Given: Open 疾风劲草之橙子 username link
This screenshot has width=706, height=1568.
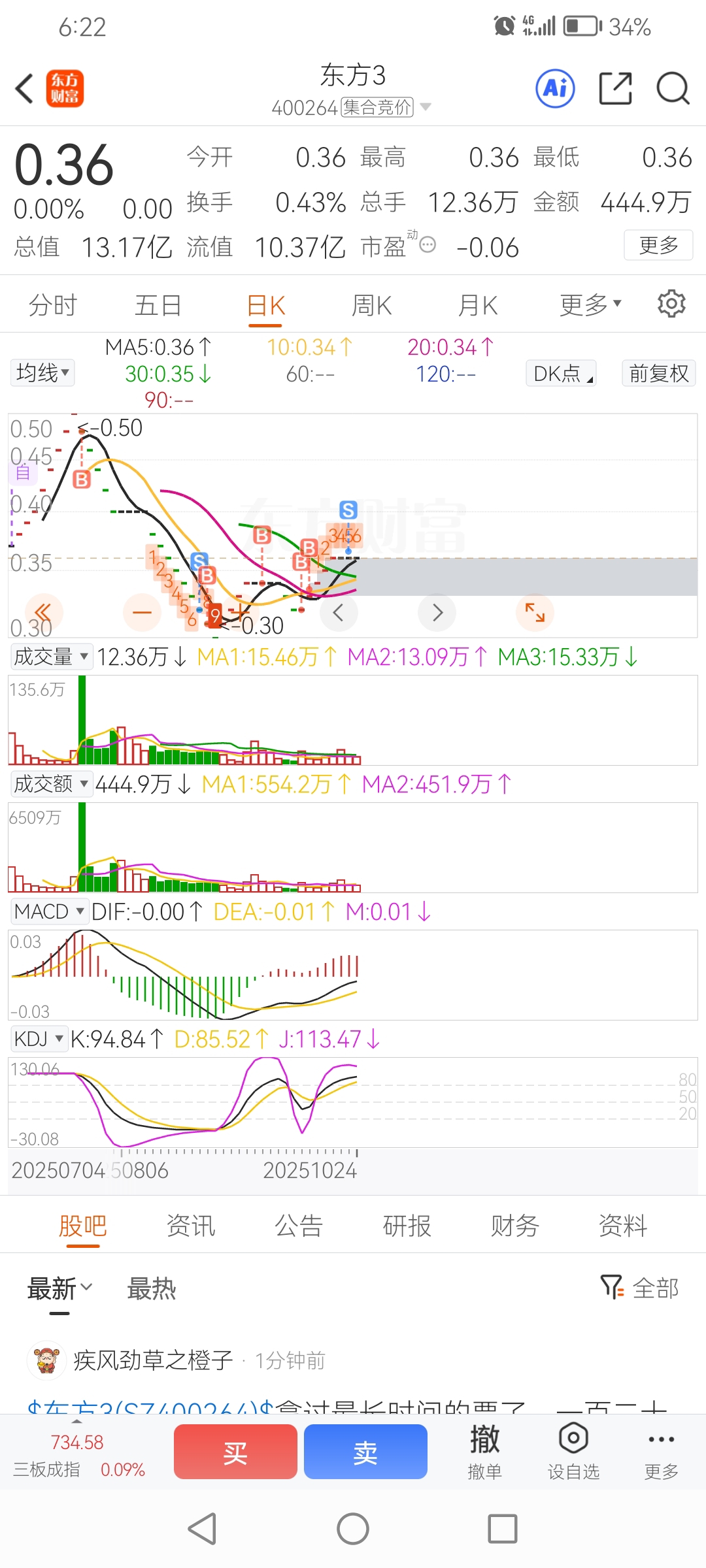Looking at the screenshot, I should click(153, 1360).
